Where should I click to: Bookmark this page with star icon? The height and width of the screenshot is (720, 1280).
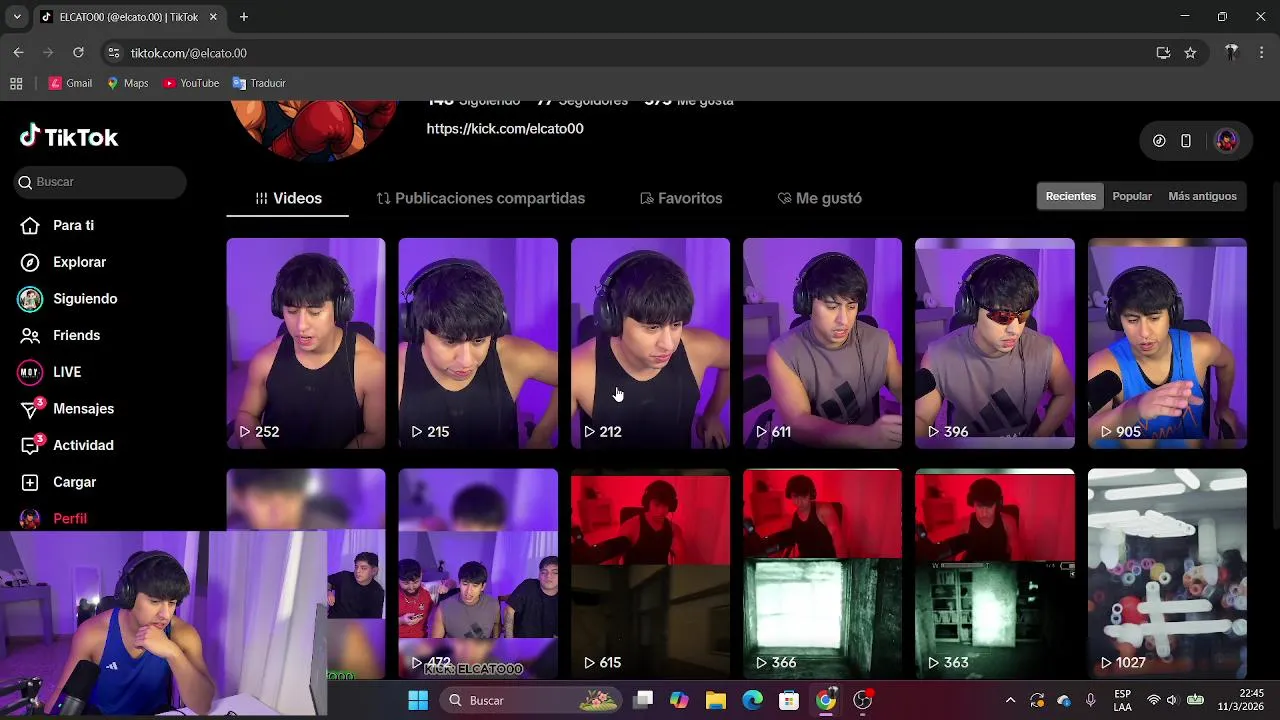coord(1190,53)
